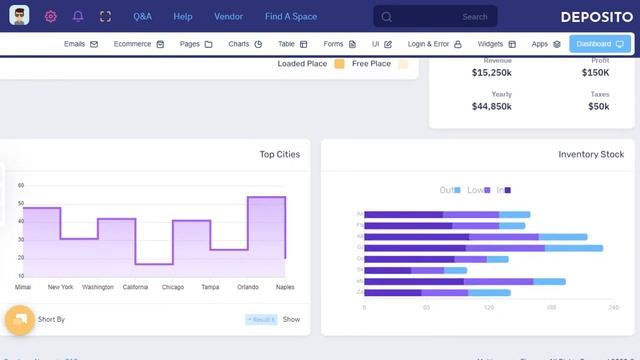This screenshot has width=640, height=360.
Task: Click the blue Dashboard button
Action: [600, 44]
